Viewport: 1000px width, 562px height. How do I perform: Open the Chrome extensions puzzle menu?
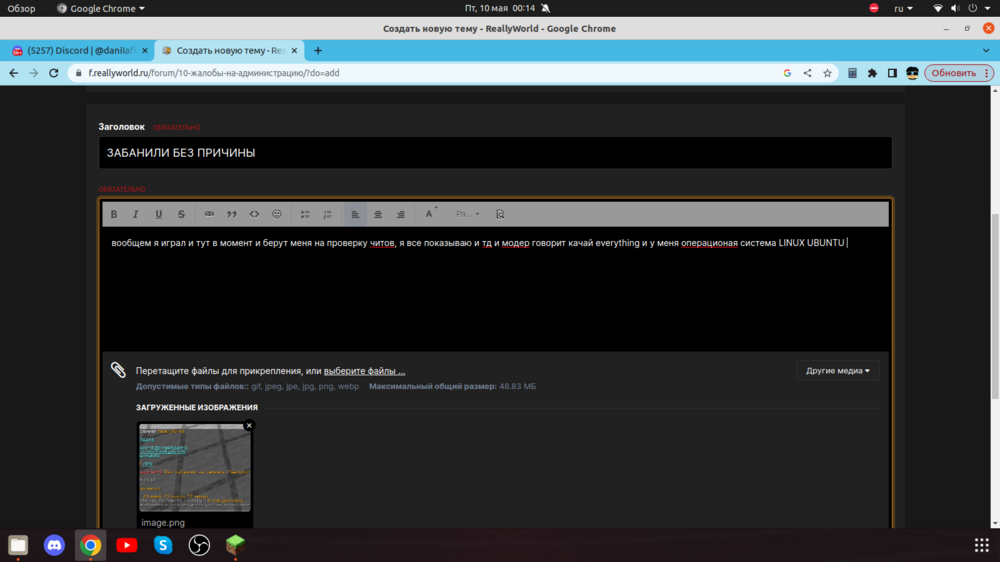click(872, 73)
